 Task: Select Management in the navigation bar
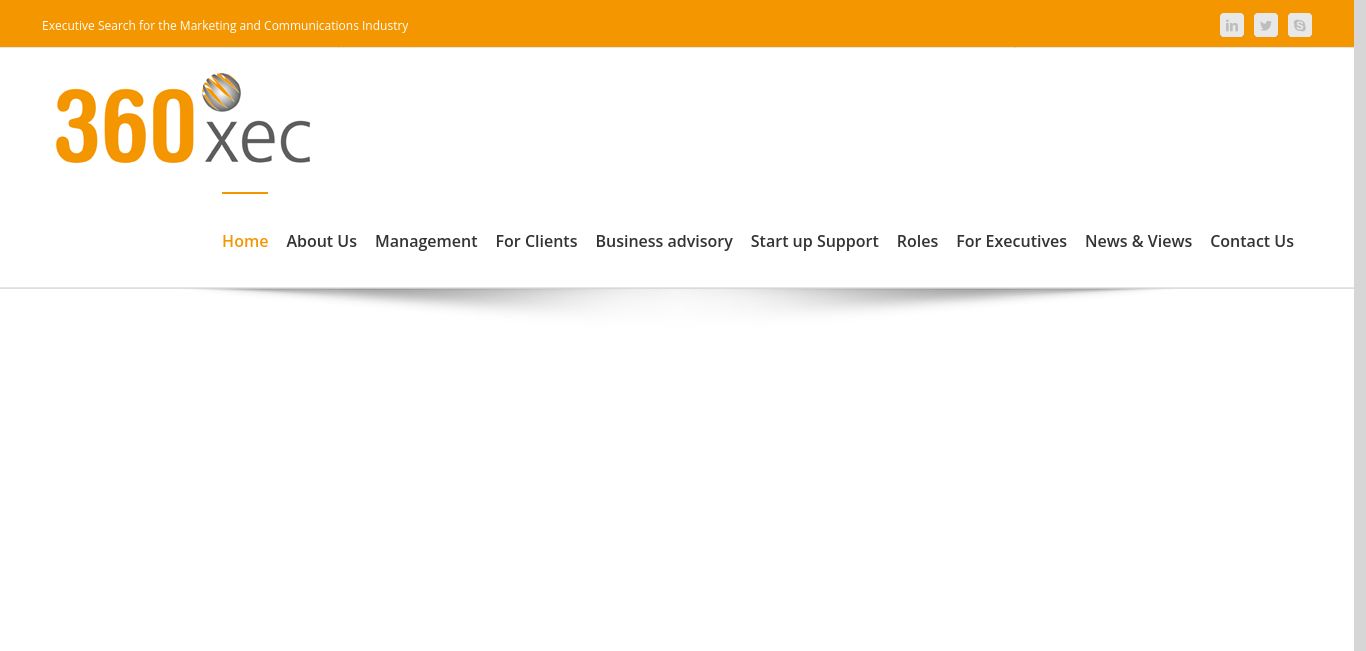[426, 241]
